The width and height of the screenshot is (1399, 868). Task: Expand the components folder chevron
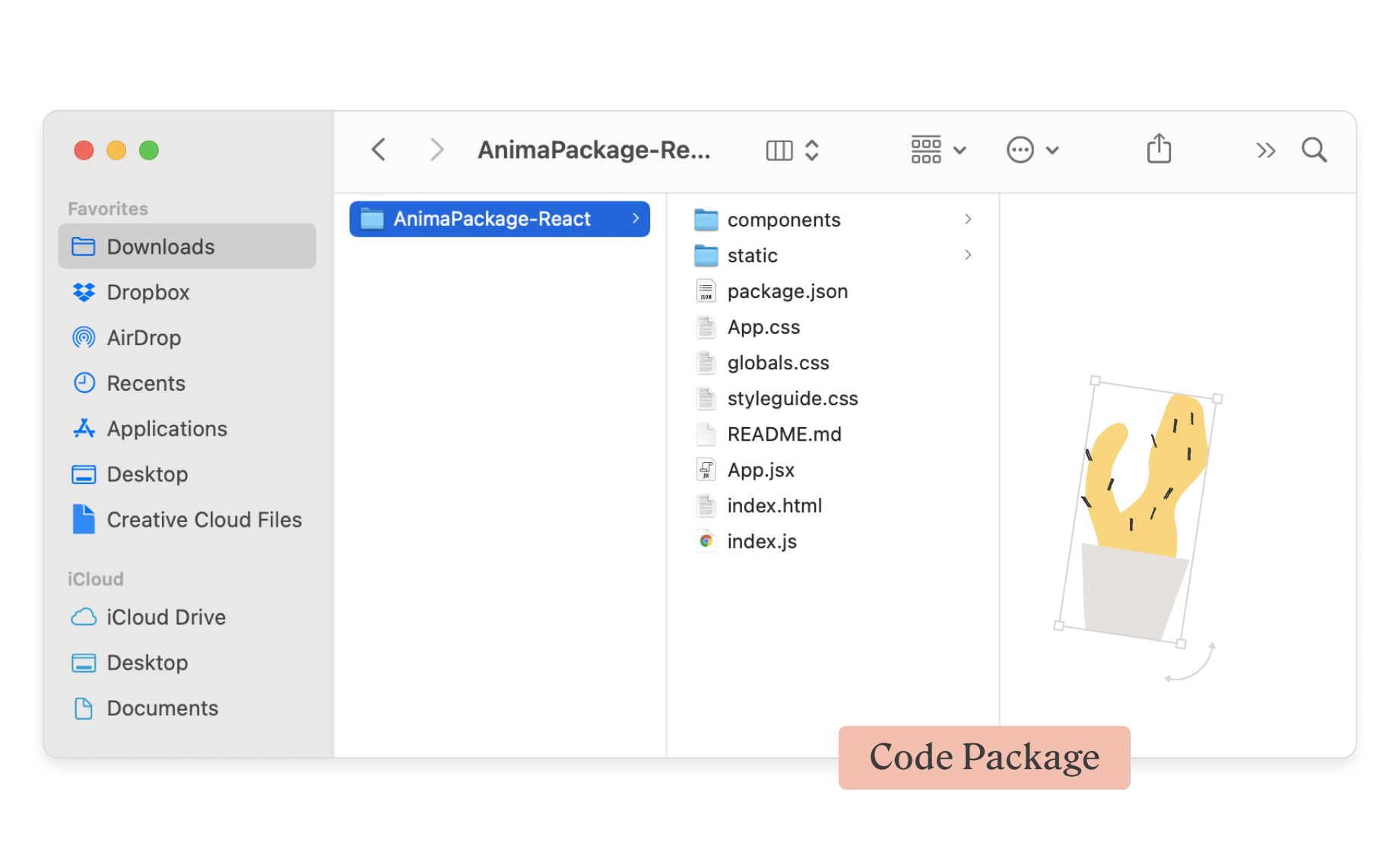[x=967, y=220]
